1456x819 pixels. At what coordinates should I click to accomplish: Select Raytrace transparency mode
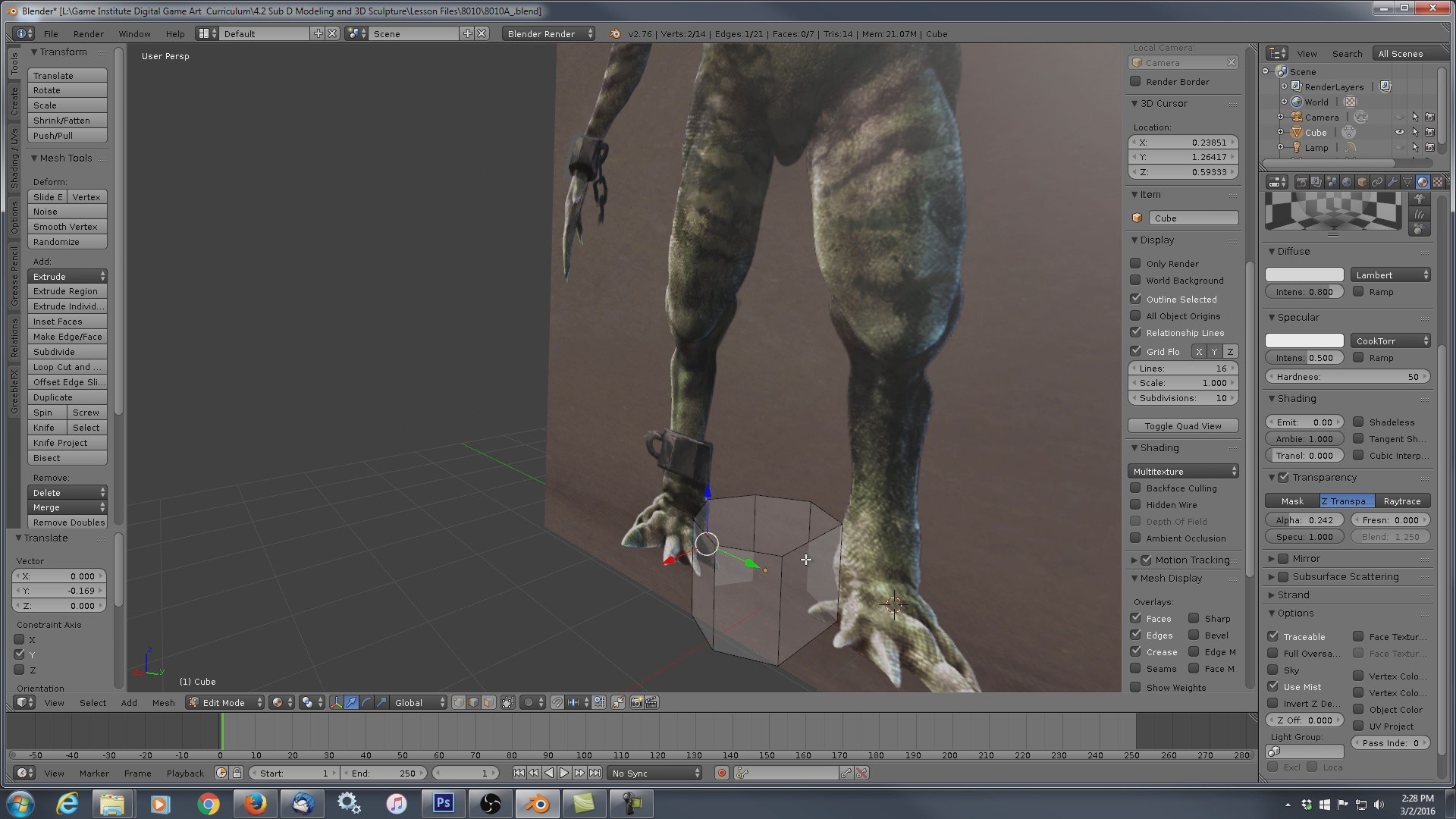[x=1402, y=500]
